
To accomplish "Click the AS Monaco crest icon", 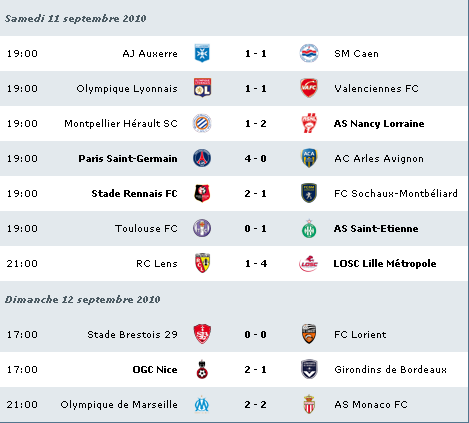I will click(309, 404).
